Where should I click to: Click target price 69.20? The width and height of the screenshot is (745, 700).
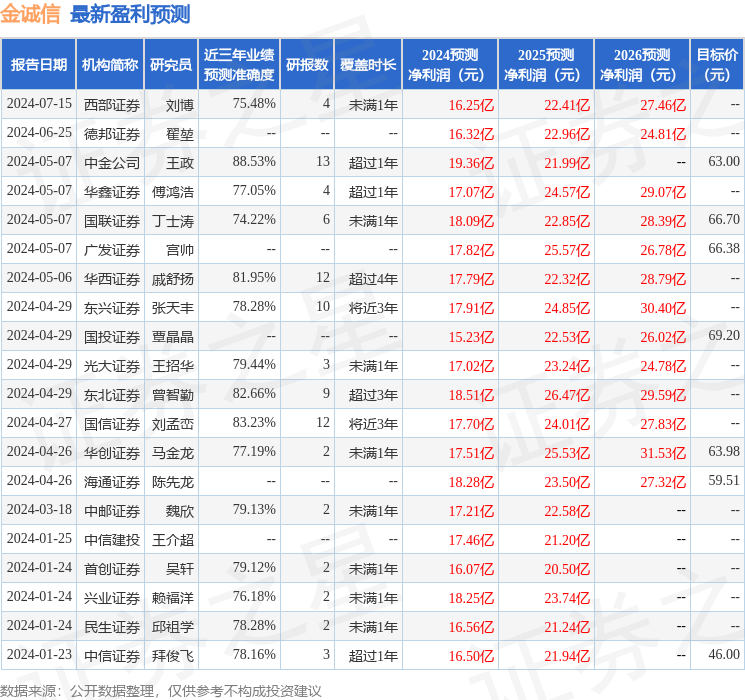(x=724, y=336)
